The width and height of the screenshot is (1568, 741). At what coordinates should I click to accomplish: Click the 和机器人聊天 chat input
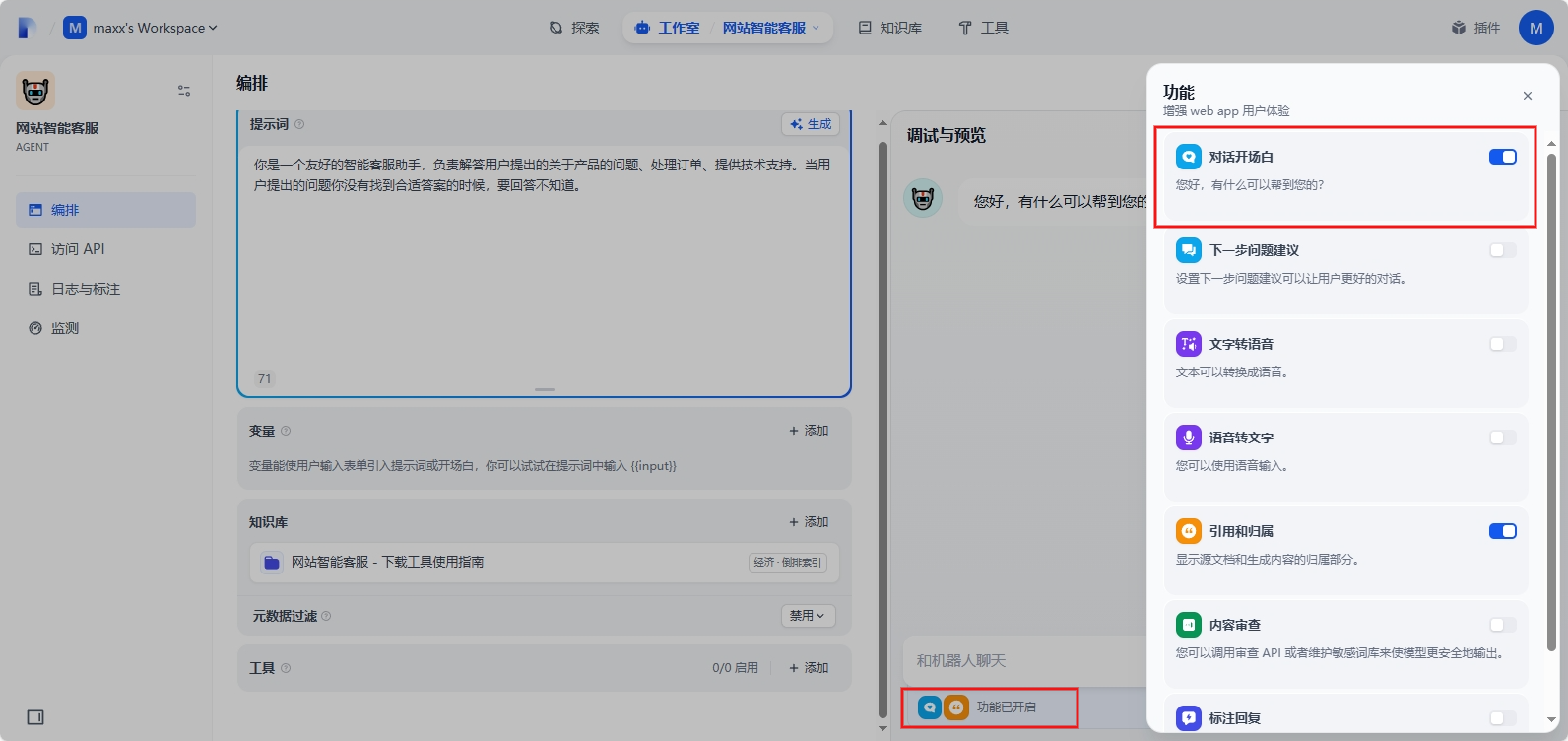[x=1024, y=661]
